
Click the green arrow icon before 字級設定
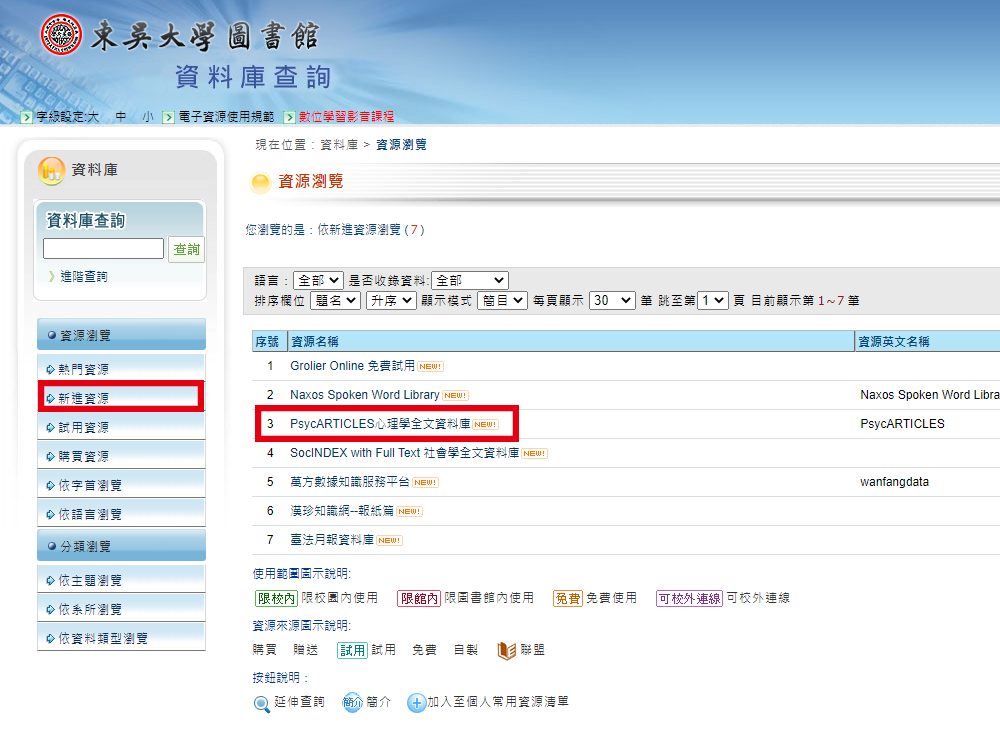click(x=26, y=117)
